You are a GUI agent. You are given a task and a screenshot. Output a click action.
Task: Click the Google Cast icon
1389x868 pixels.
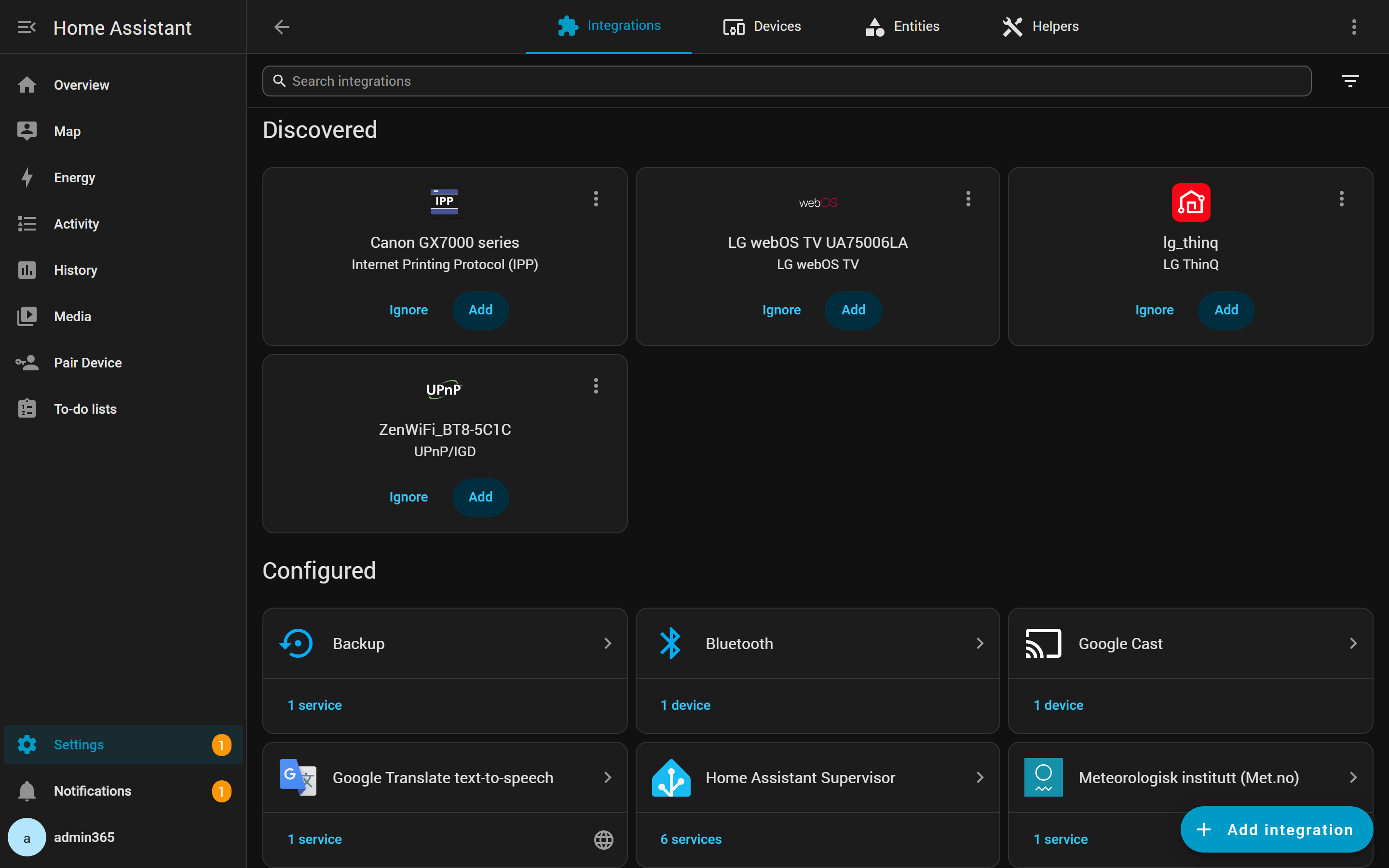1043,644
